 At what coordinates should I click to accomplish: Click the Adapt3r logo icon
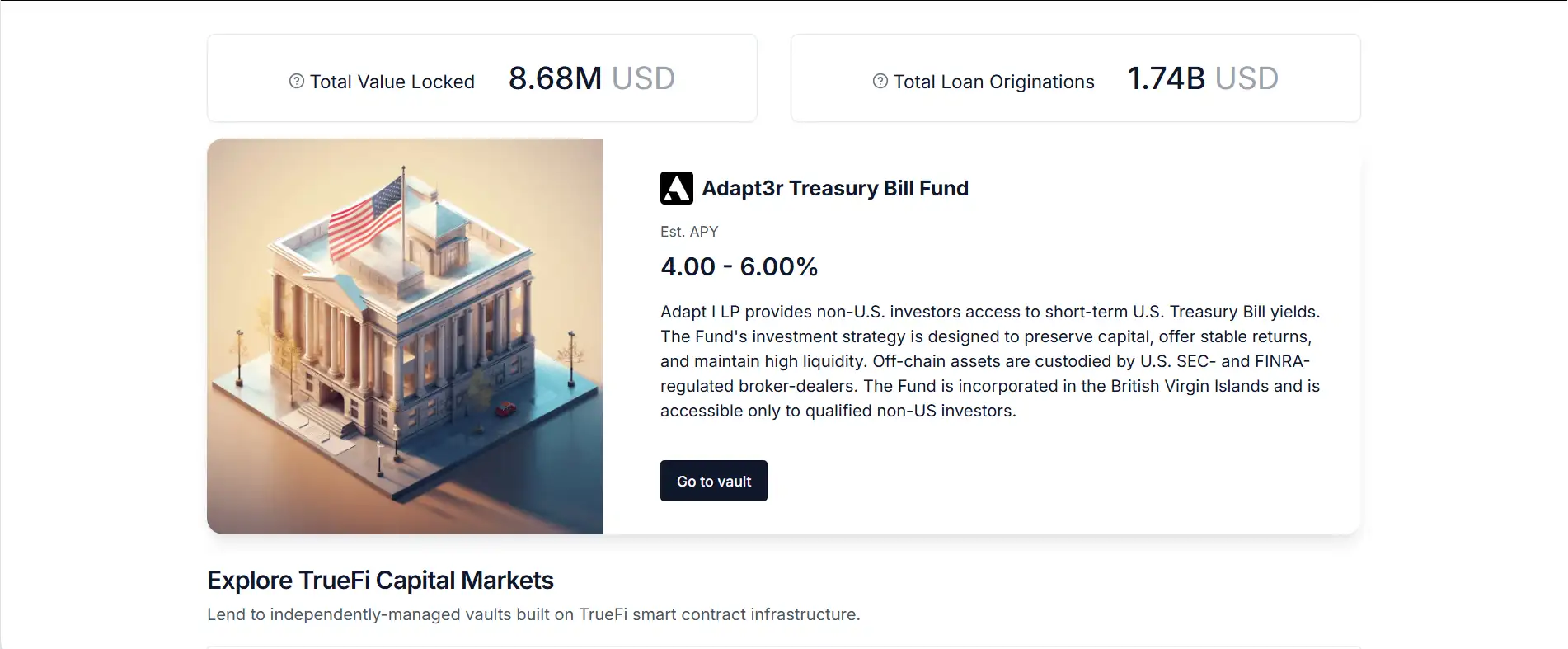(x=677, y=188)
